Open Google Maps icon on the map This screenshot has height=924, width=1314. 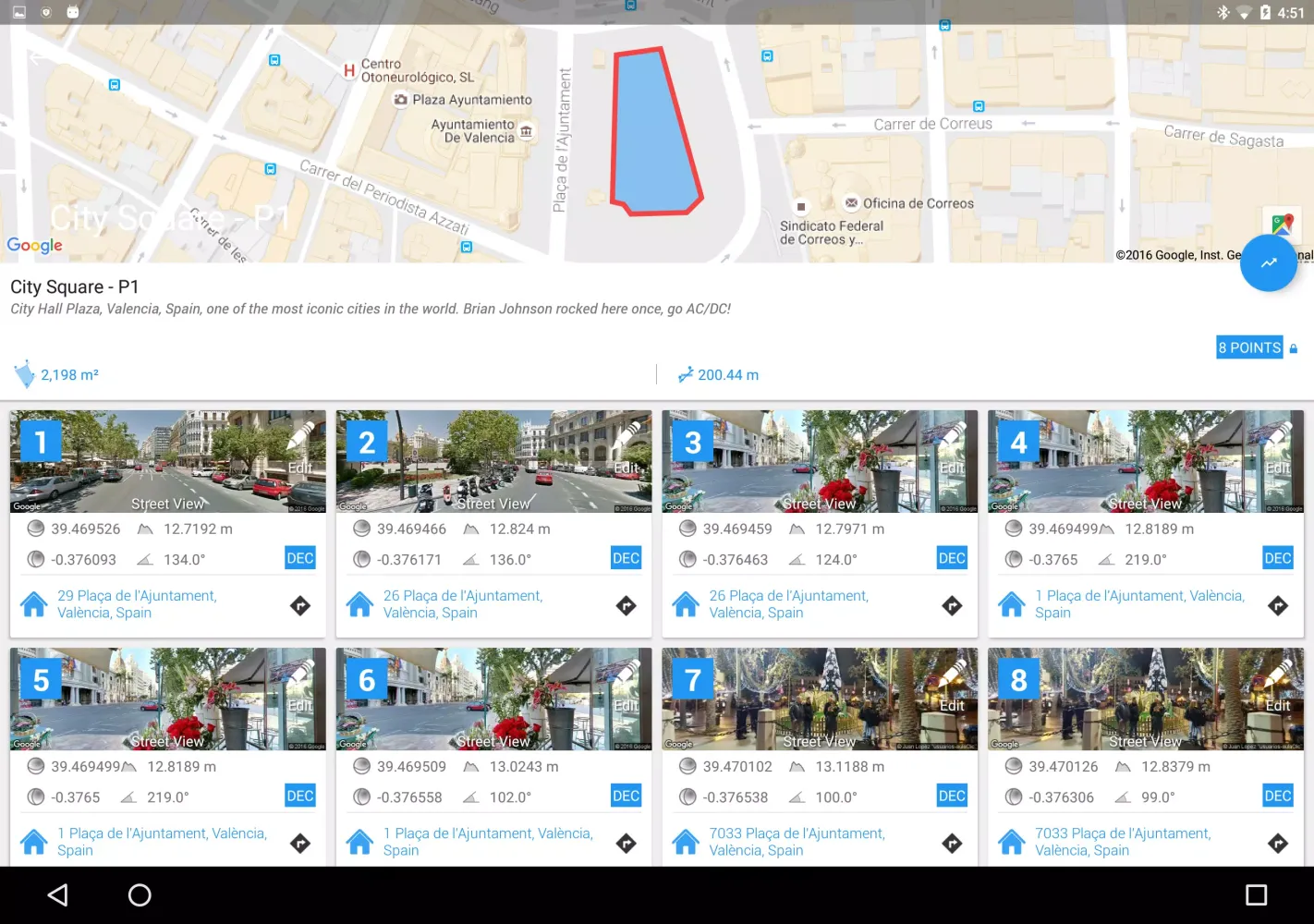coord(1283,223)
